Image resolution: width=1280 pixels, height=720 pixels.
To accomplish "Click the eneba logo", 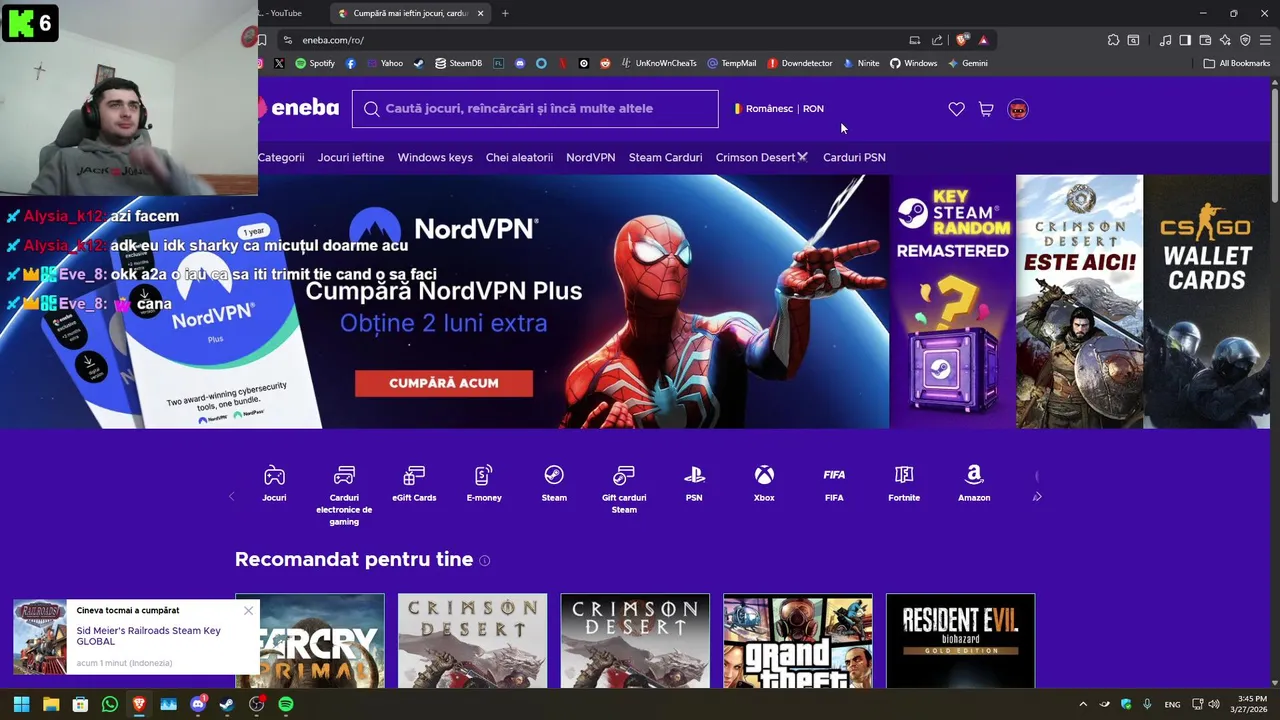I will tap(299, 108).
